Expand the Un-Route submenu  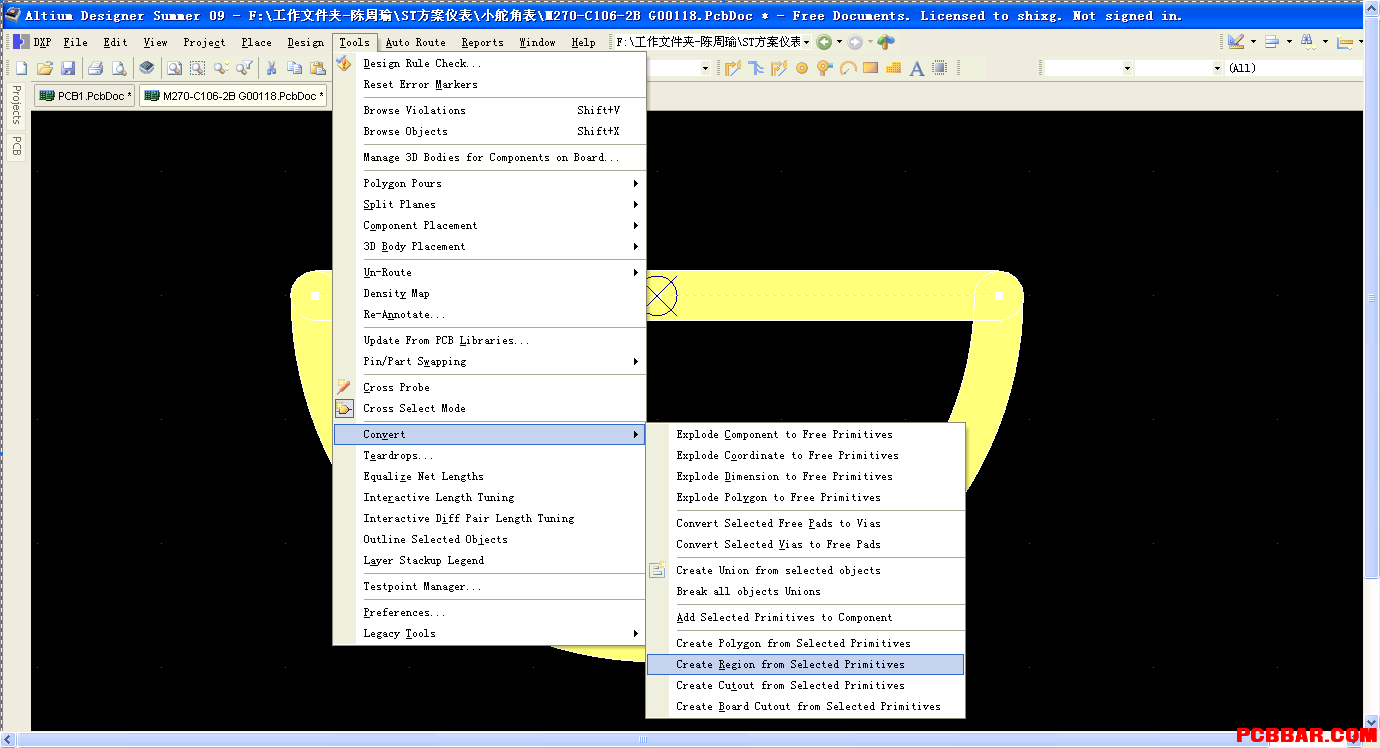pos(489,272)
